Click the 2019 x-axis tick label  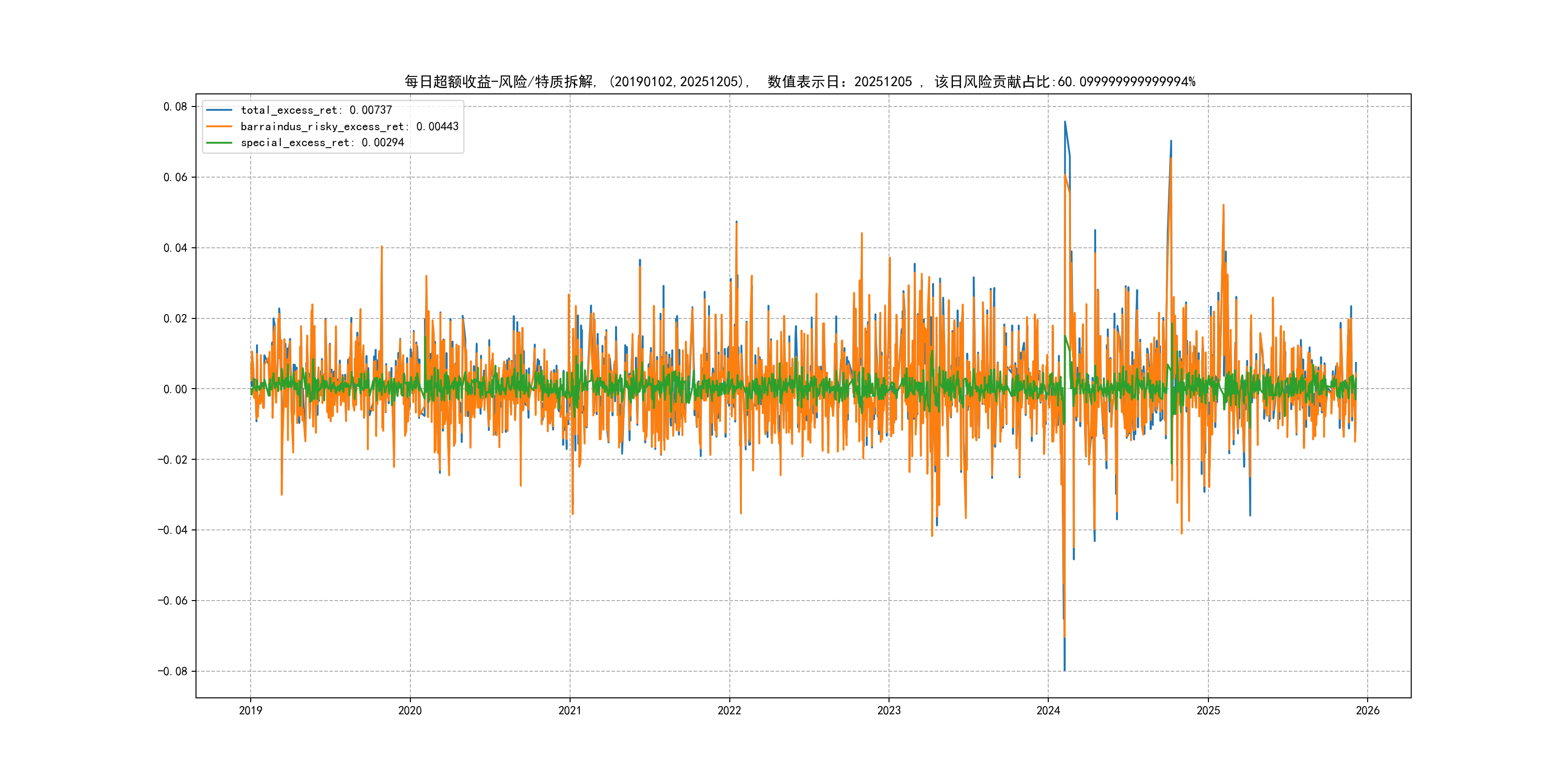point(250,710)
